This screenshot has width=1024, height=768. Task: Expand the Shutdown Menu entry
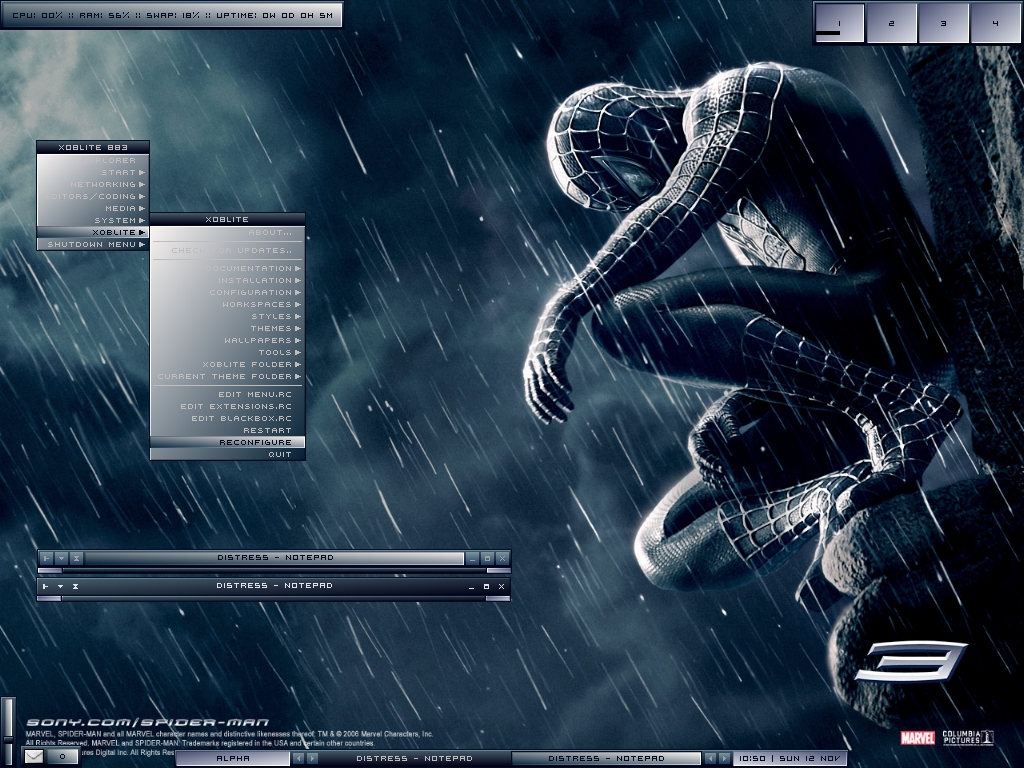pos(93,244)
